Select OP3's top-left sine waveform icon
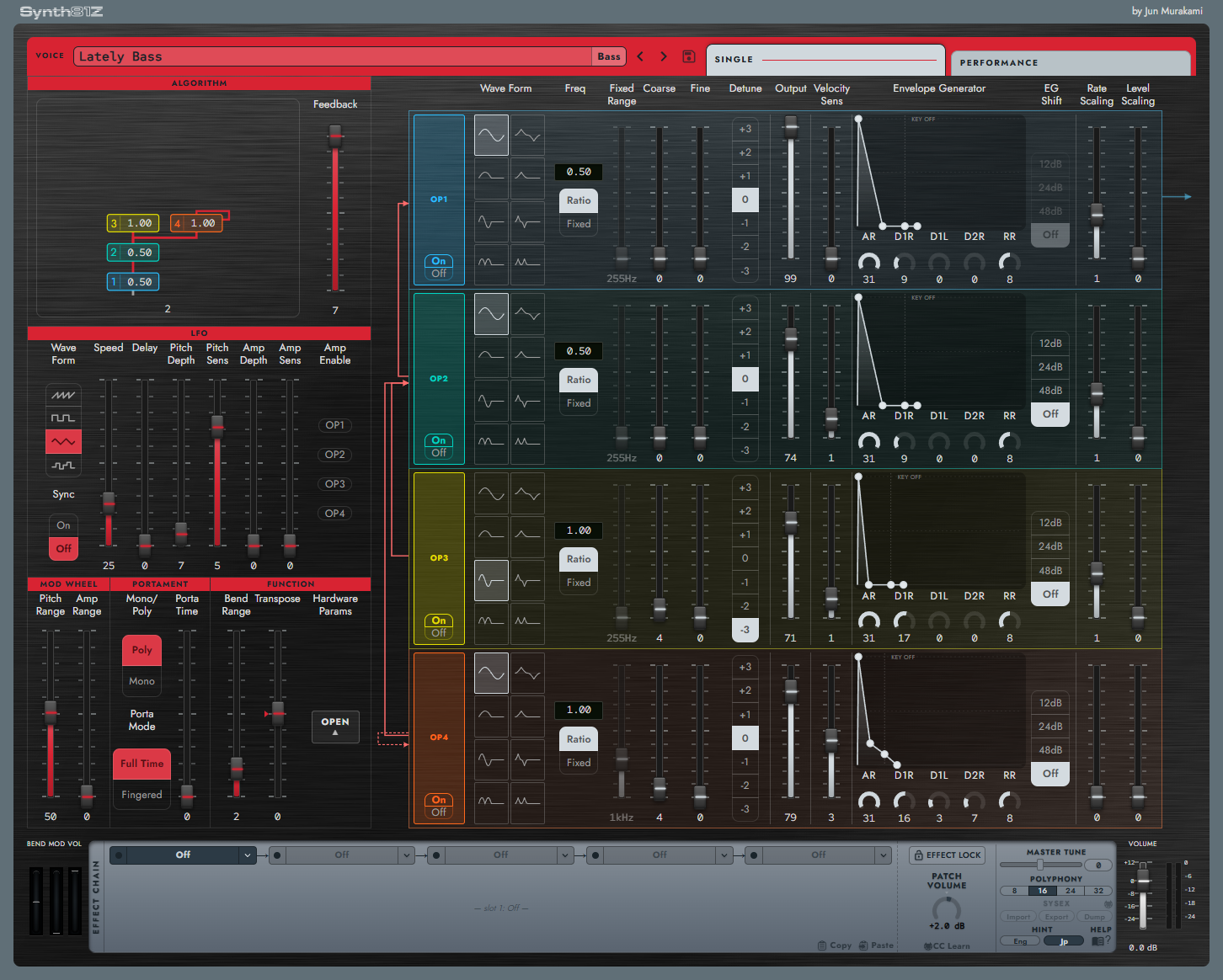This screenshot has width=1223, height=980. [x=491, y=493]
